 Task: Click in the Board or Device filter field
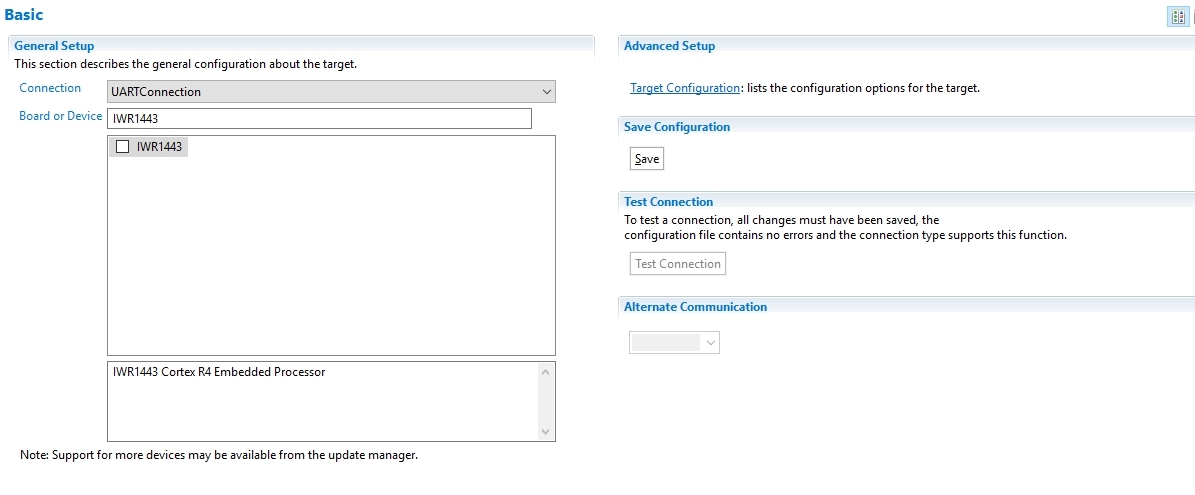pos(319,119)
